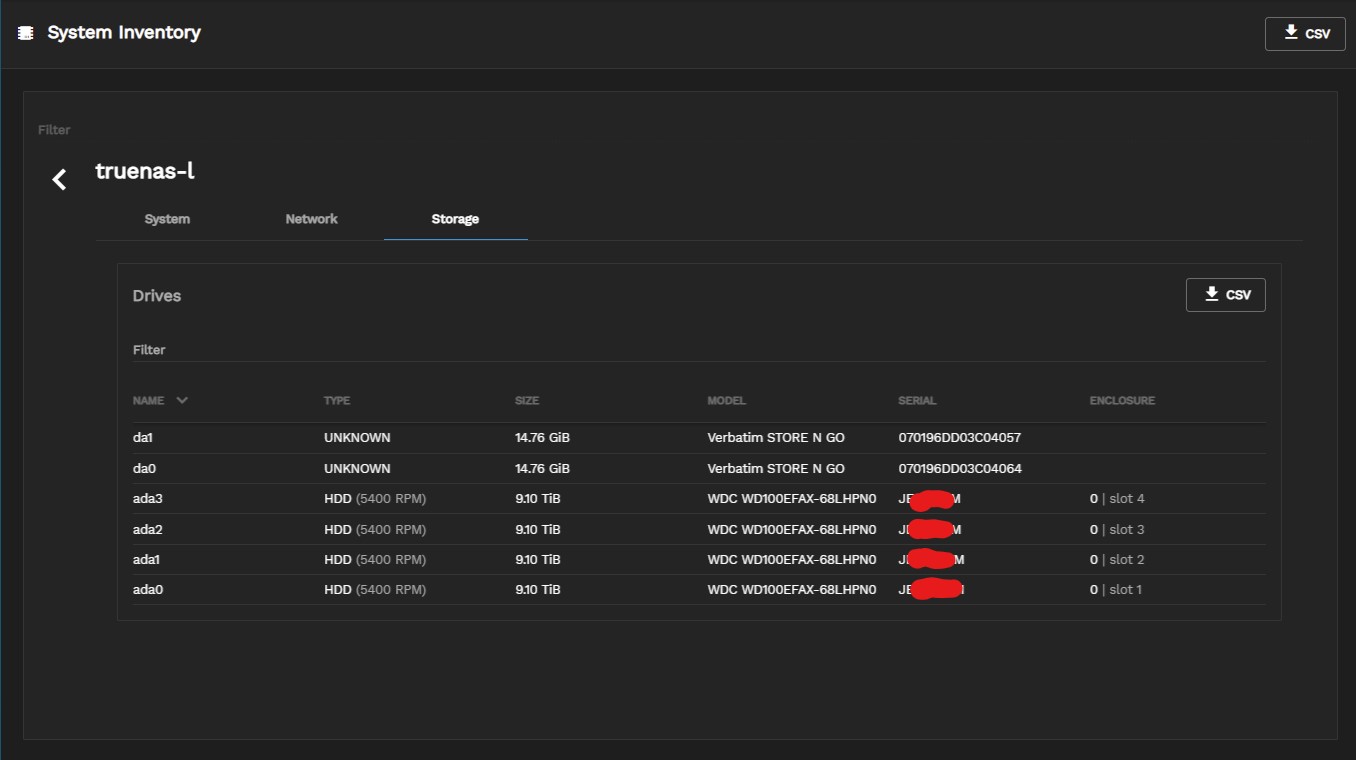The height and width of the screenshot is (760, 1356).
Task: Select drive name ada3
Action: click(x=148, y=499)
